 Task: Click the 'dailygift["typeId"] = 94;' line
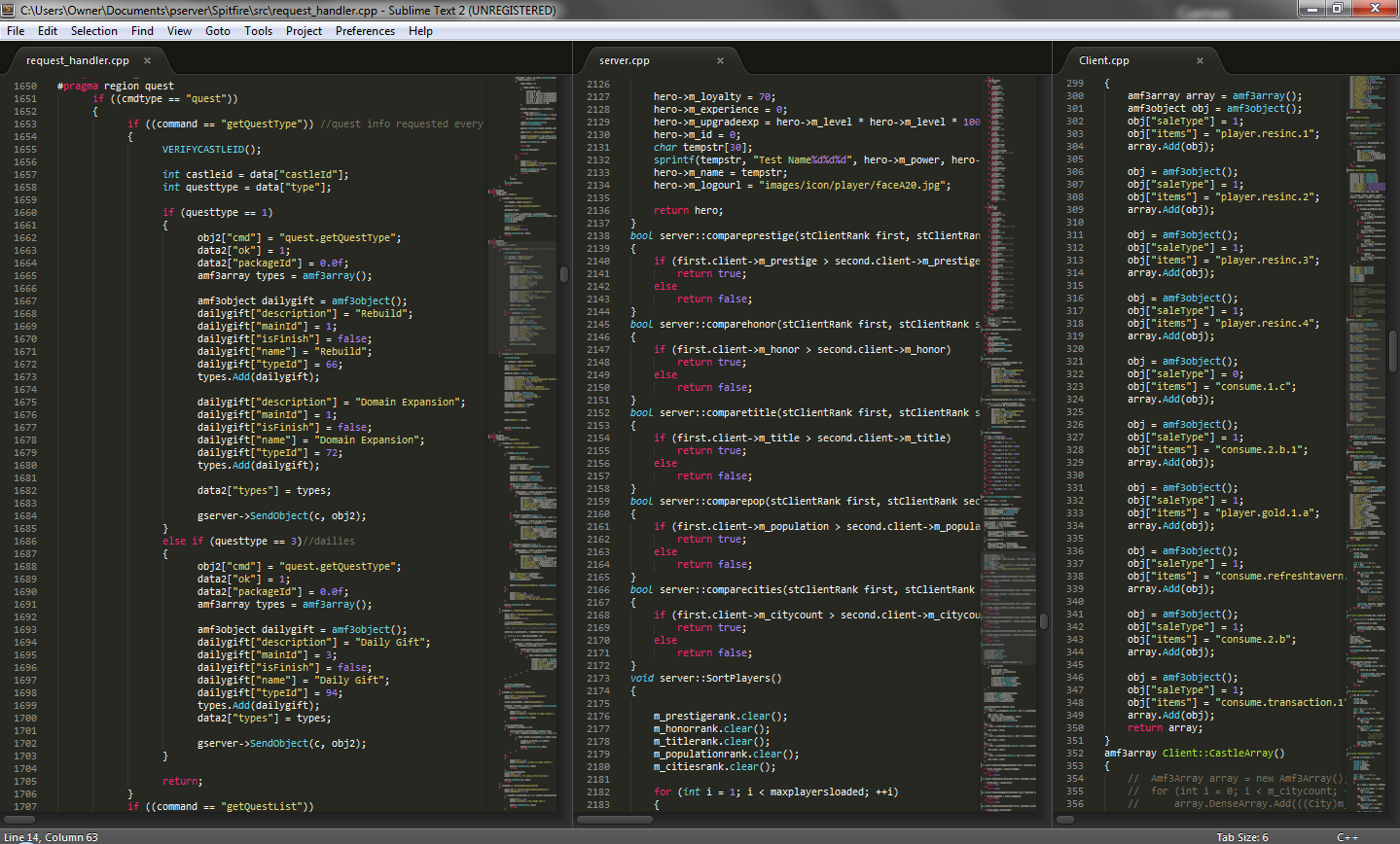[269, 692]
